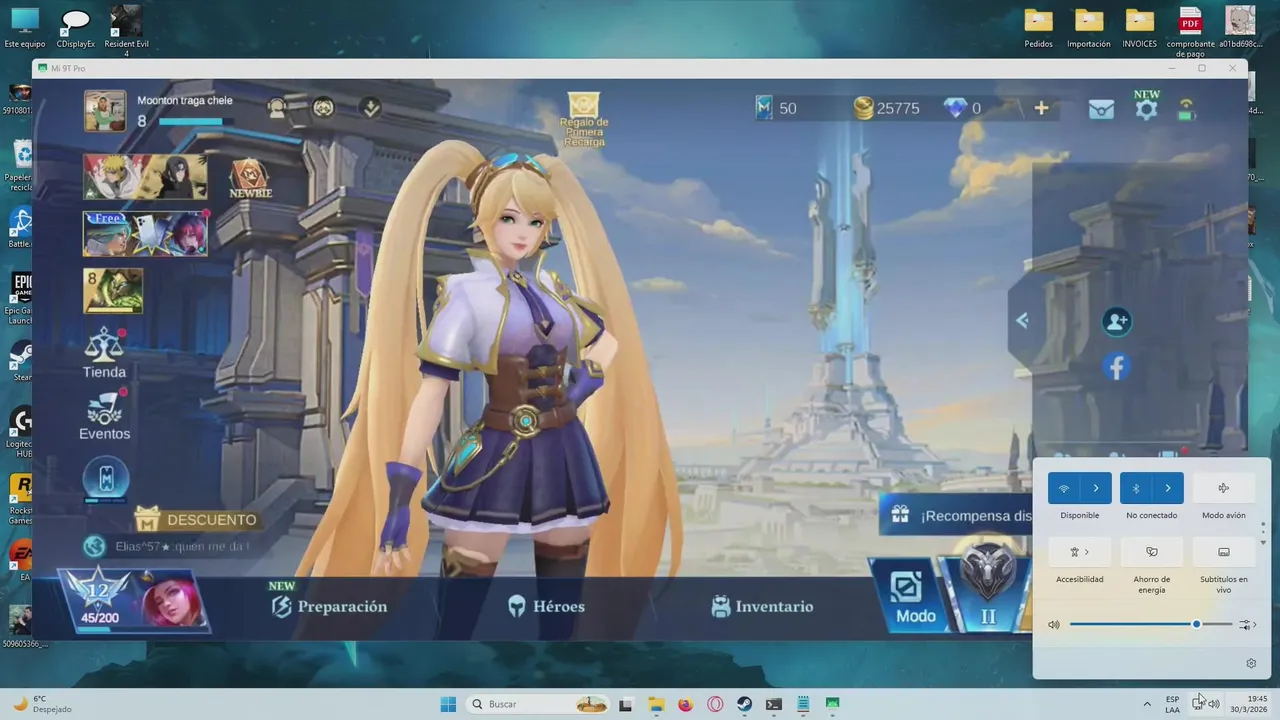
Task: Click the download resources arrow icon
Action: click(x=371, y=108)
